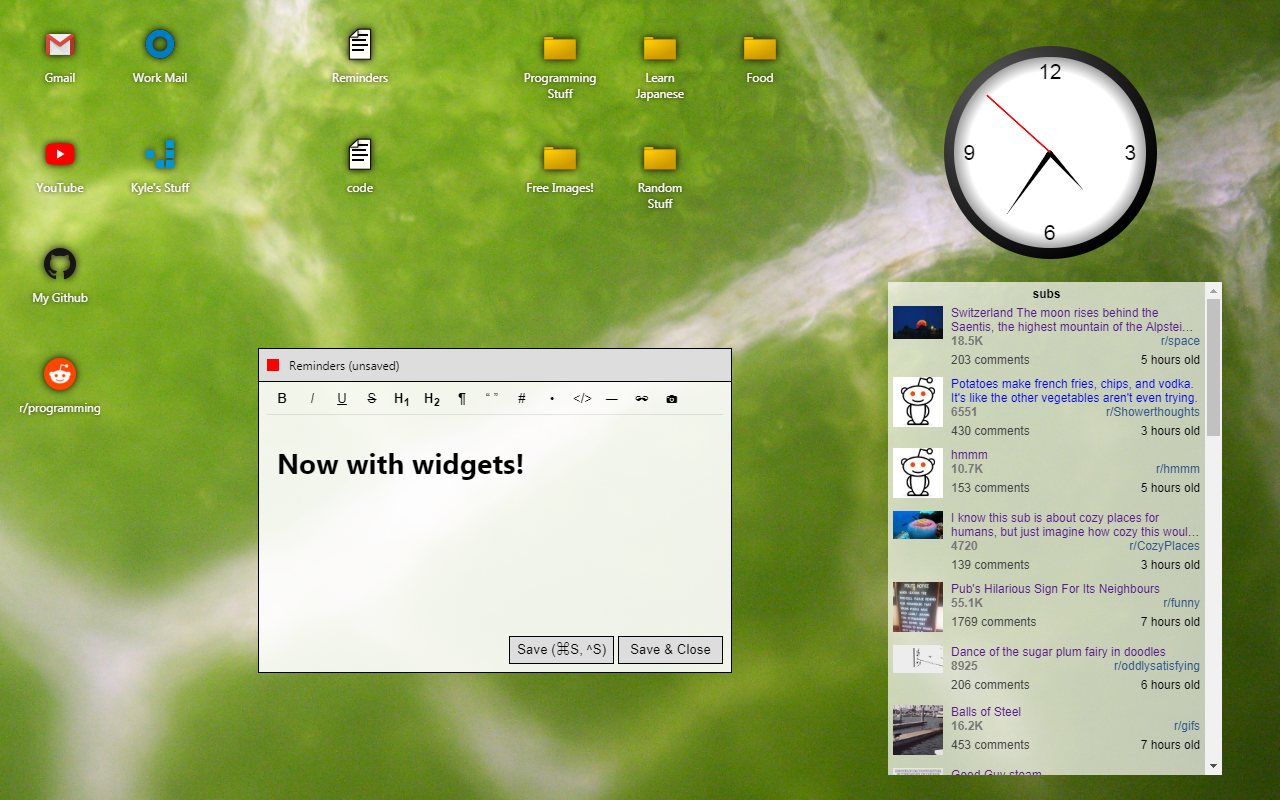
Task: Apply underline formatting
Action: pos(342,398)
